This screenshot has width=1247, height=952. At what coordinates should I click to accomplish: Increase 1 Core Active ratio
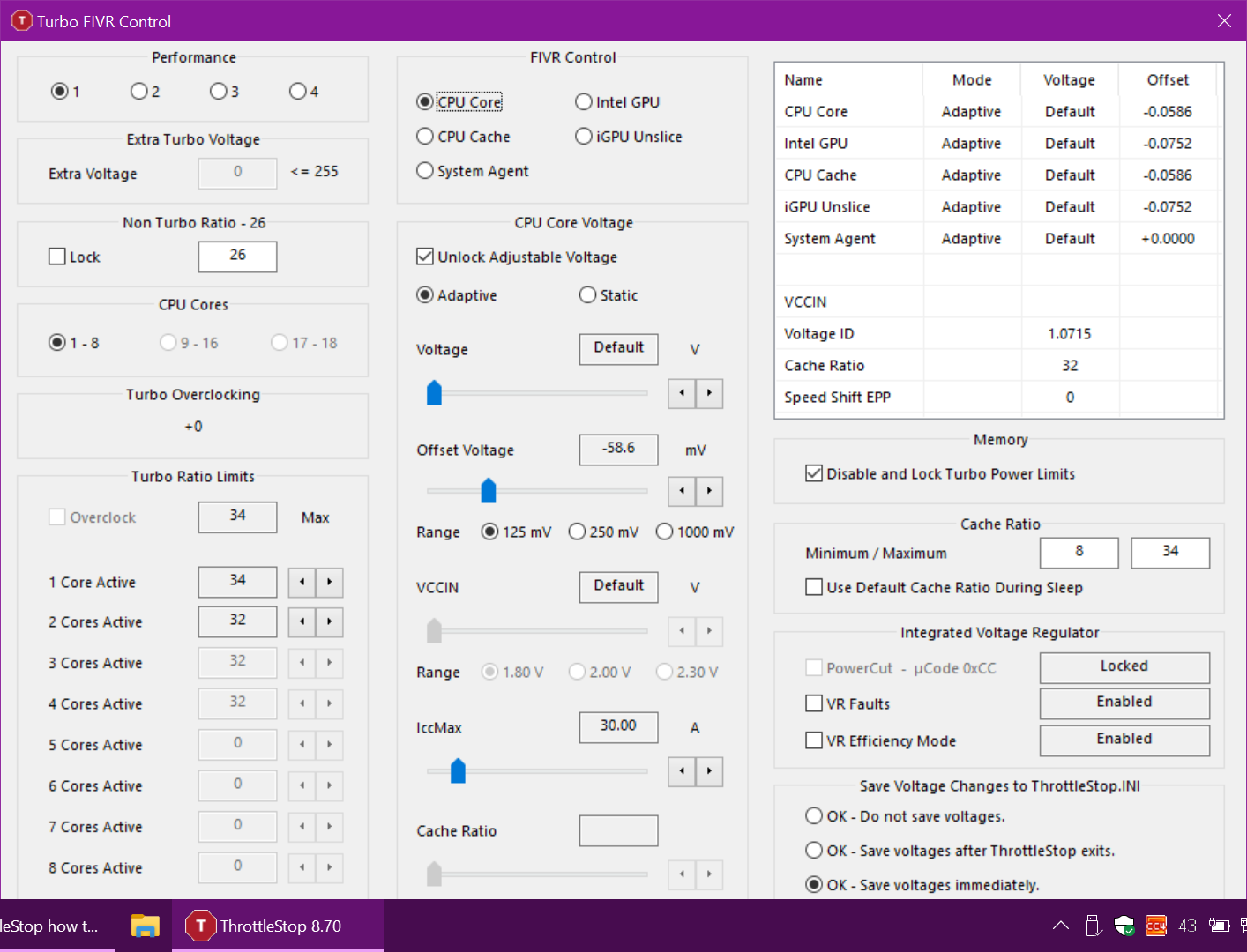pos(330,582)
